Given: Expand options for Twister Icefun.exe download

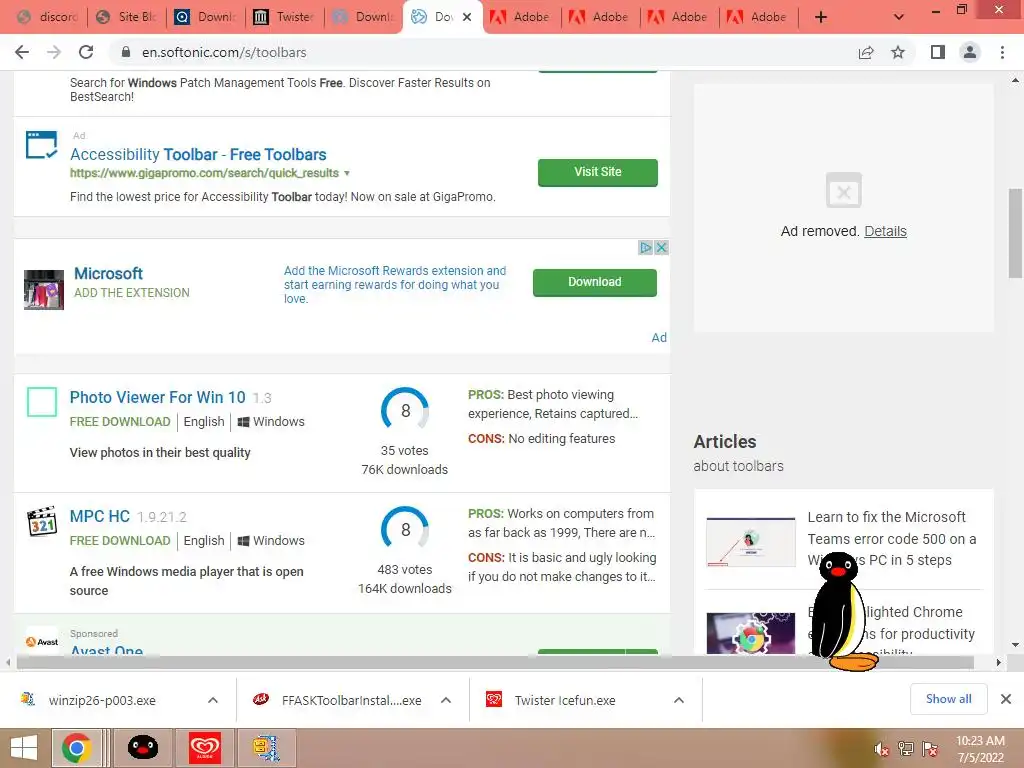Looking at the screenshot, I should (x=679, y=700).
